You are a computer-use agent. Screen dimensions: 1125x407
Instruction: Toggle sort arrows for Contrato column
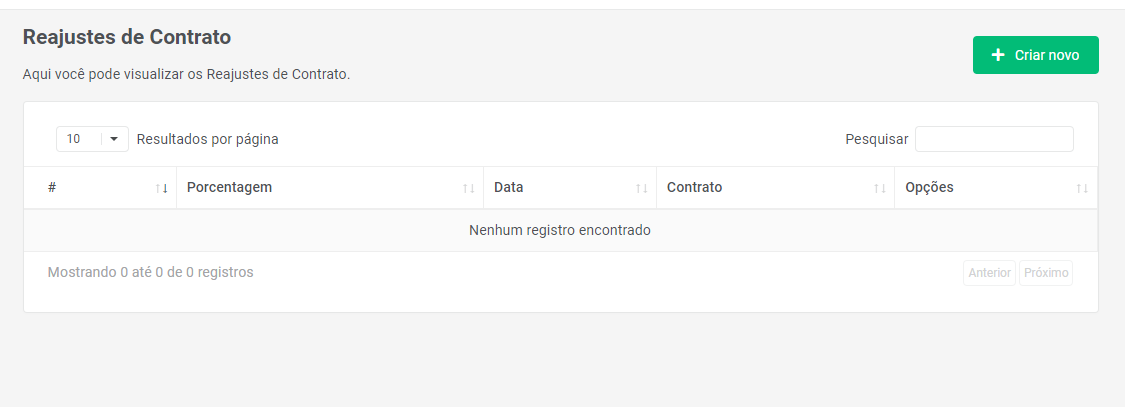[880, 188]
